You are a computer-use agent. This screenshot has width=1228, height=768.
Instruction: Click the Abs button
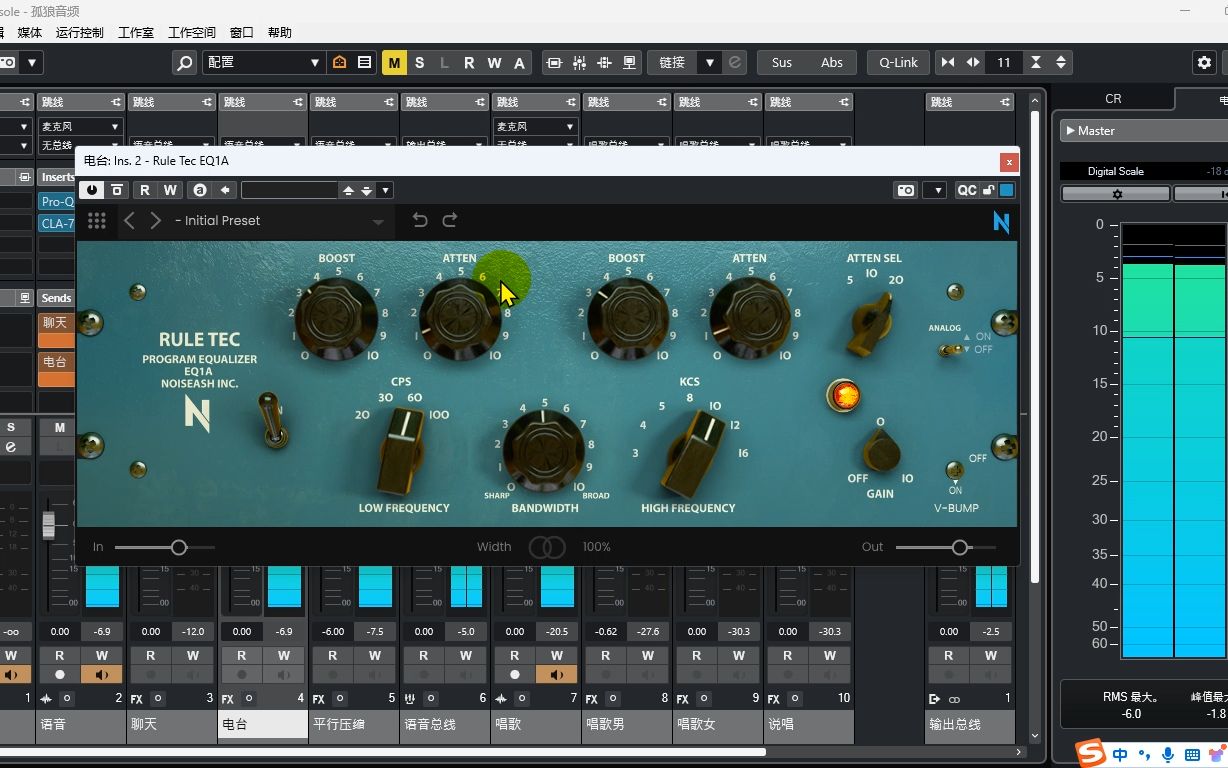tap(832, 62)
